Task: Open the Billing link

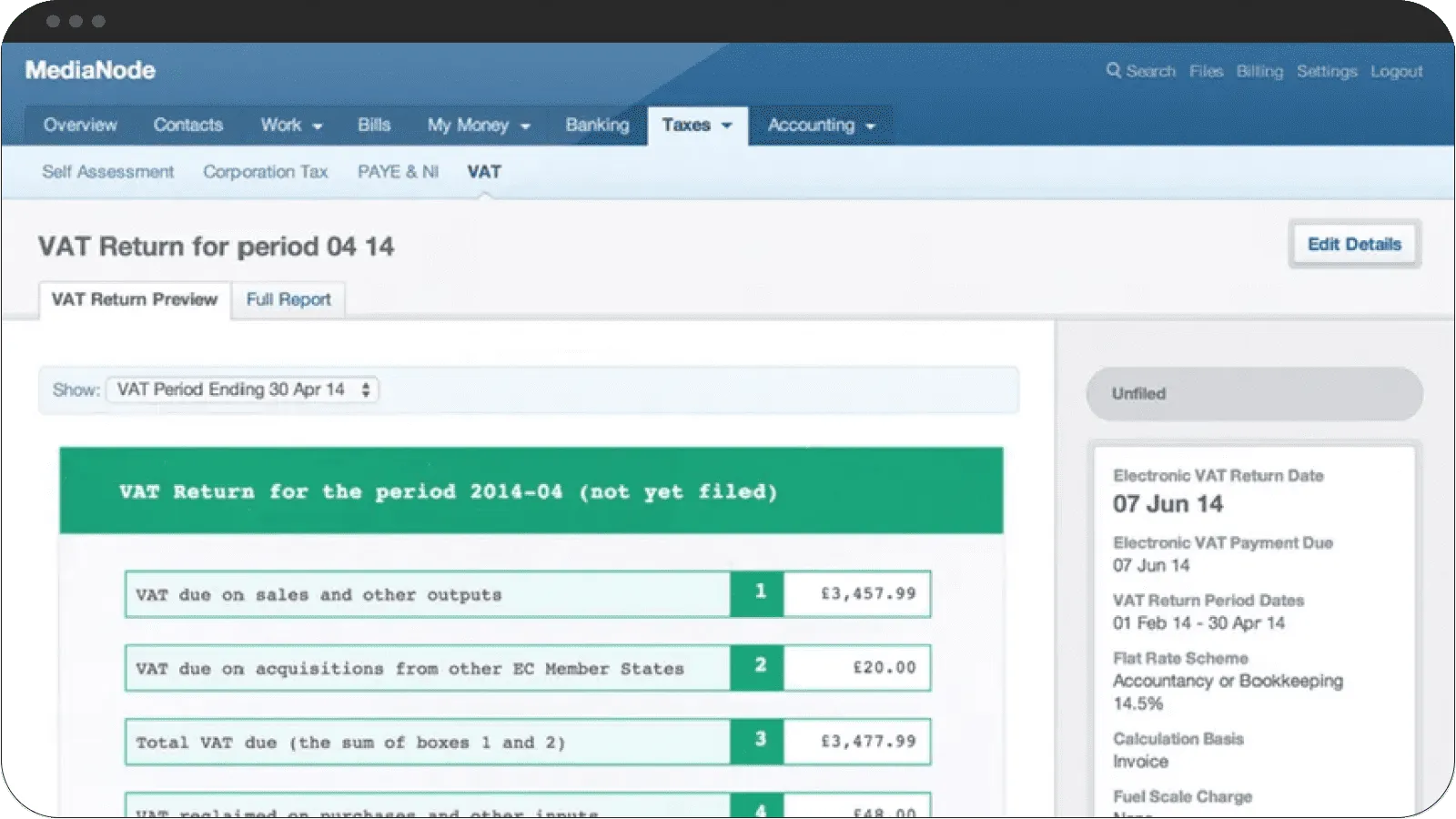Action: [x=1259, y=71]
